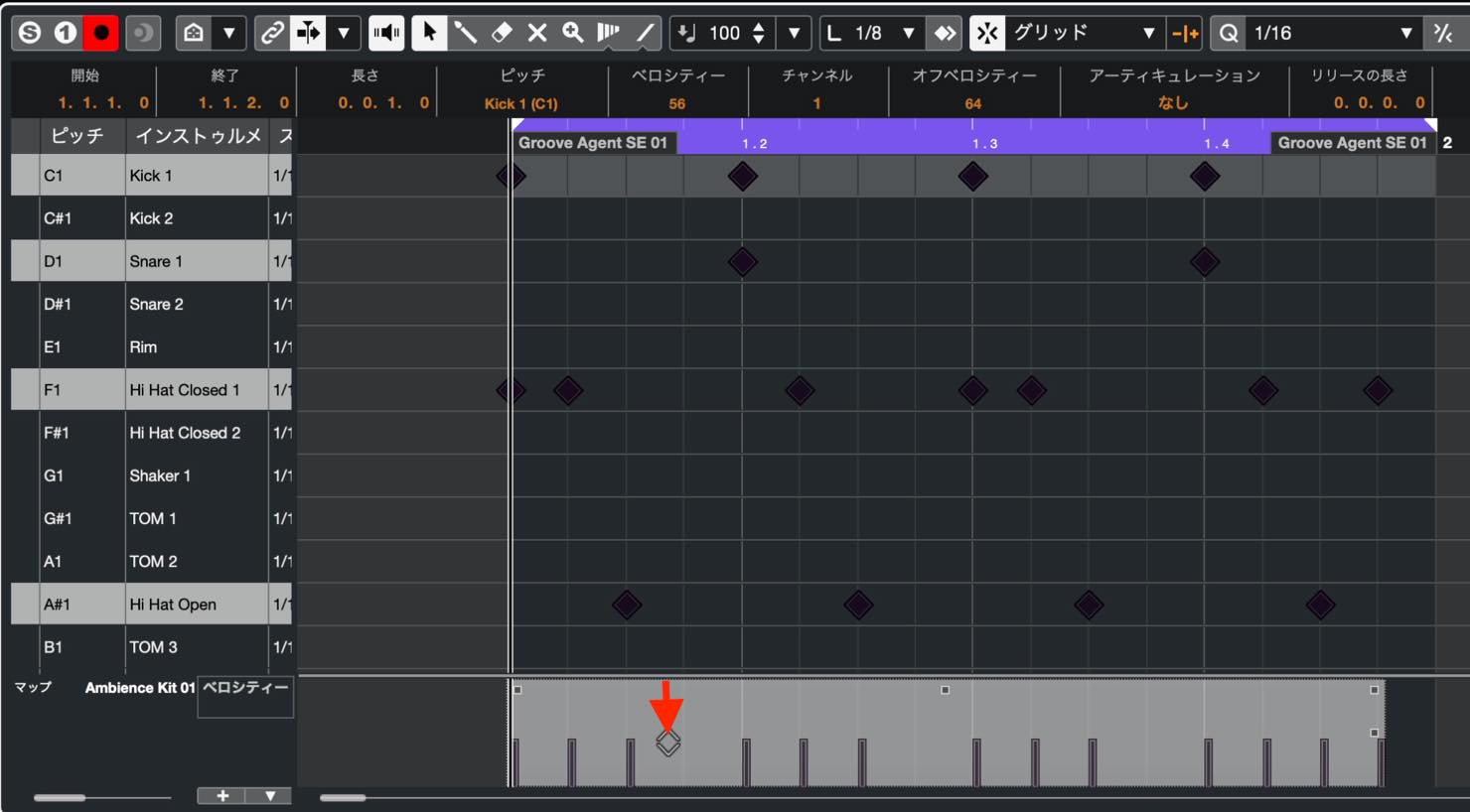The height and width of the screenshot is (812, 1470).
Task: Click ピッチ value Kick 1 (C1)
Action: [521, 103]
